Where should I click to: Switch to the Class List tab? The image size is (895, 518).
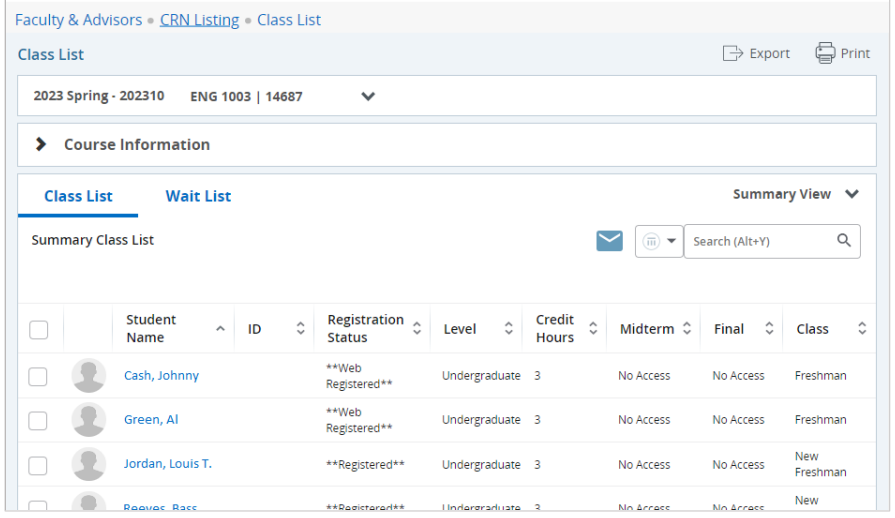(78, 196)
